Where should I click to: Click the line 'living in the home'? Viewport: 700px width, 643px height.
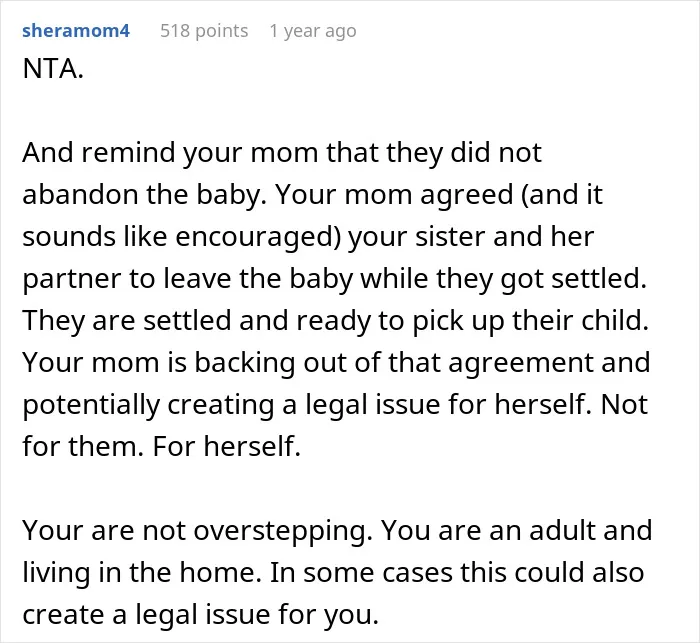(333, 572)
